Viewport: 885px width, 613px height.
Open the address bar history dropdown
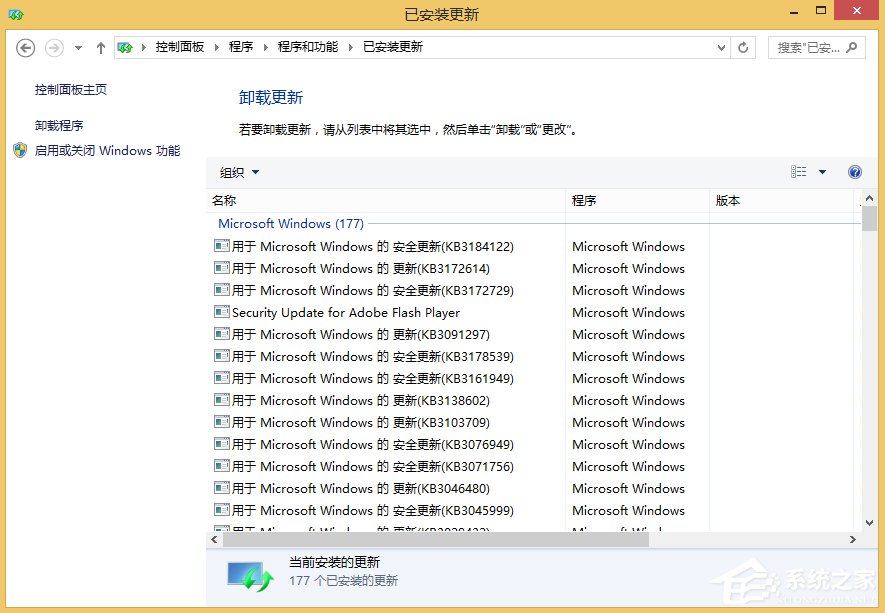pos(722,46)
